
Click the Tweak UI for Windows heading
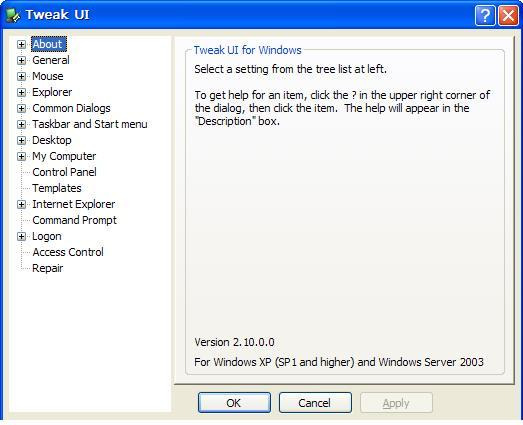point(247,50)
